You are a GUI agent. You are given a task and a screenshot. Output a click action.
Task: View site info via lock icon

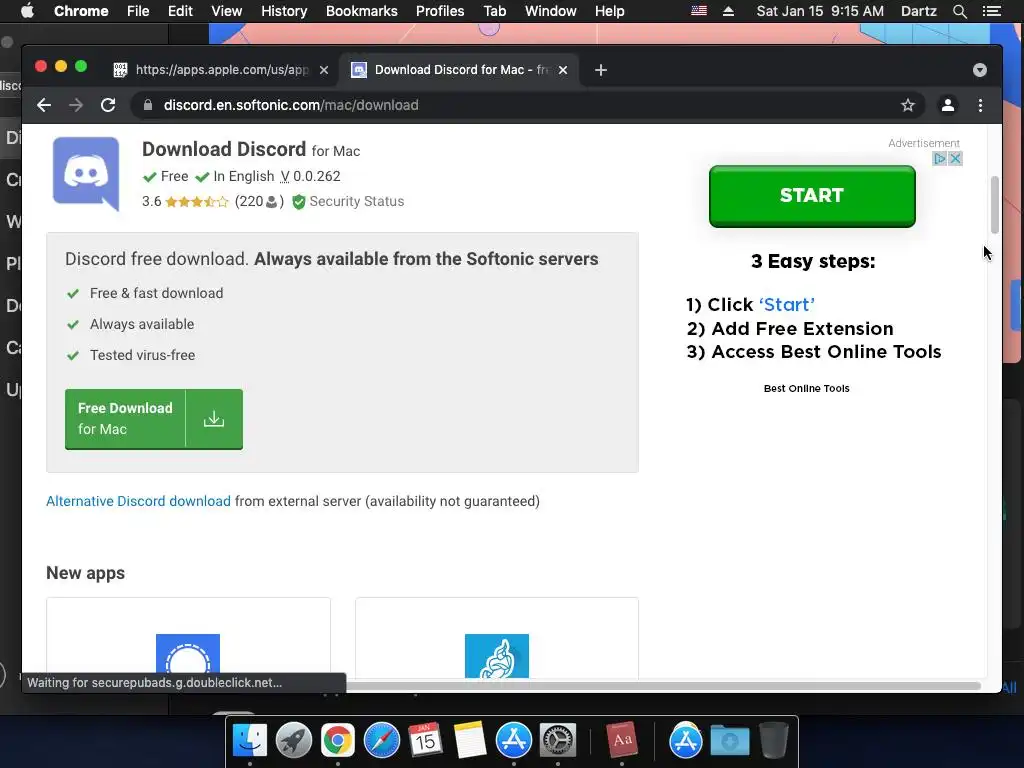tap(148, 105)
